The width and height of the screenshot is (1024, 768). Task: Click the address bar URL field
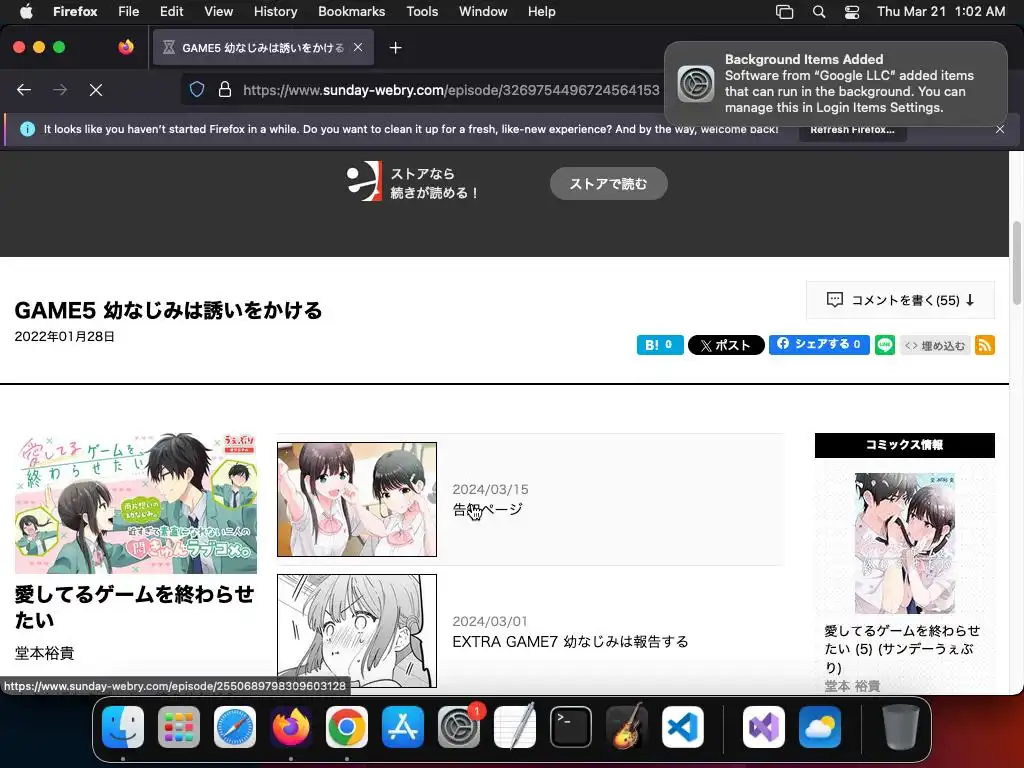[x=451, y=89]
